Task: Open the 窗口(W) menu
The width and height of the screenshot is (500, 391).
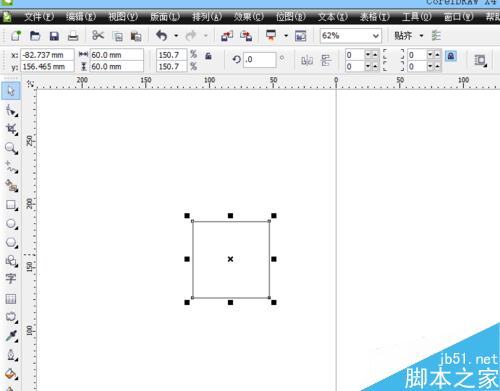Action: (x=459, y=16)
